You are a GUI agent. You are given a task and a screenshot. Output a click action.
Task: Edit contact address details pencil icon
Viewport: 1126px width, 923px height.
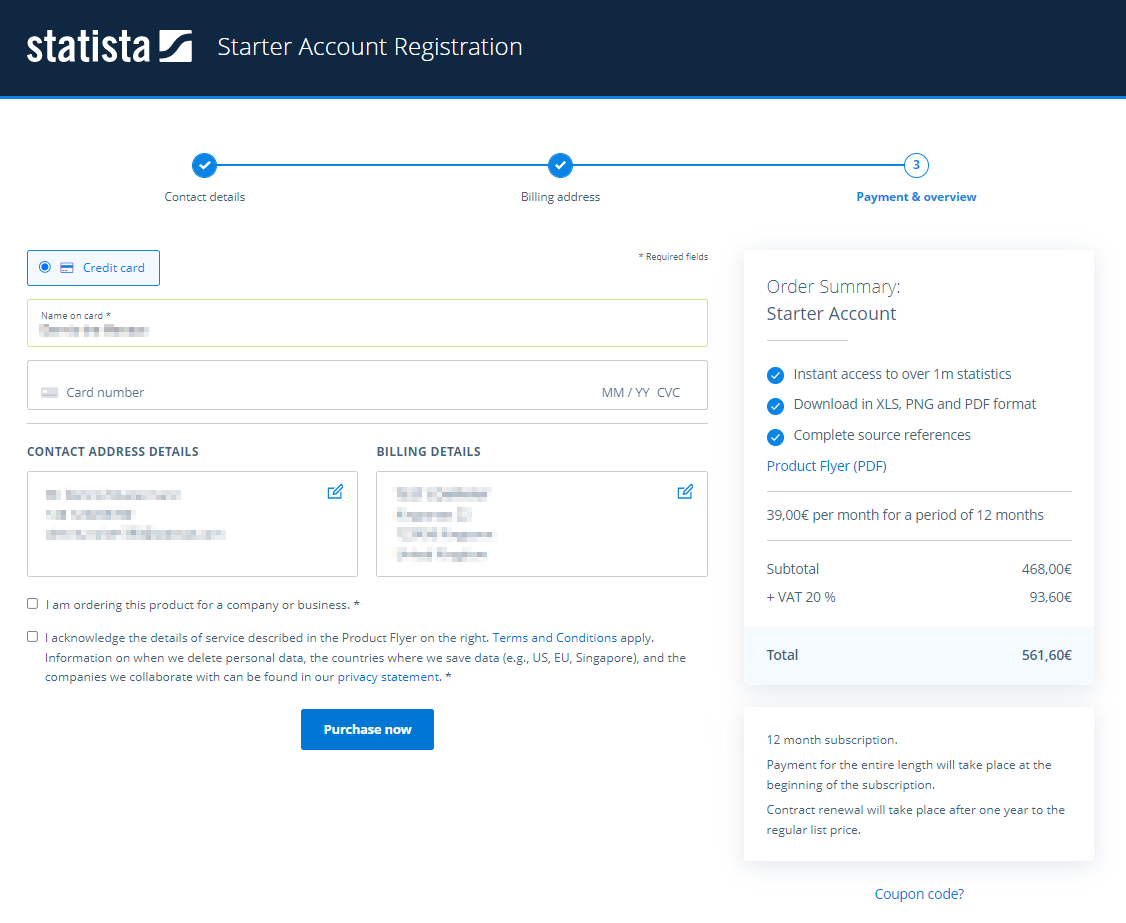(x=335, y=492)
